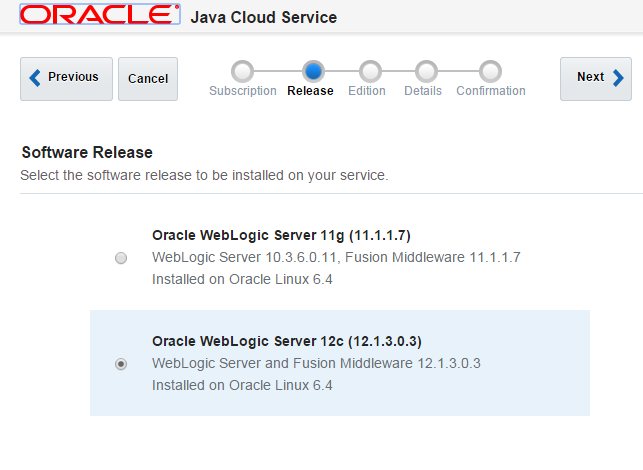643x470 pixels.
Task: Click 'Select the software release' description text
Action: point(204,175)
